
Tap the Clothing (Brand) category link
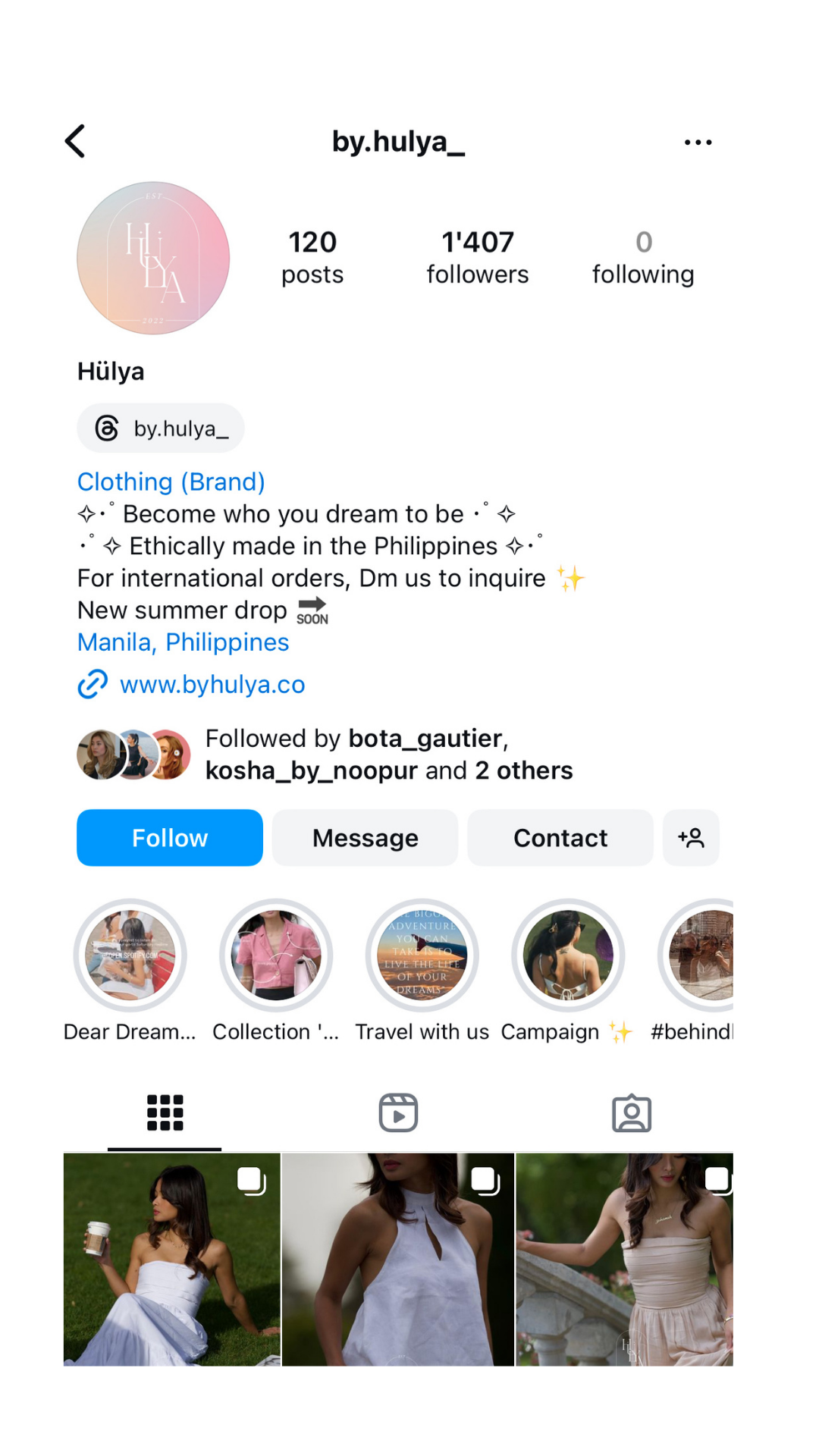pos(171,482)
